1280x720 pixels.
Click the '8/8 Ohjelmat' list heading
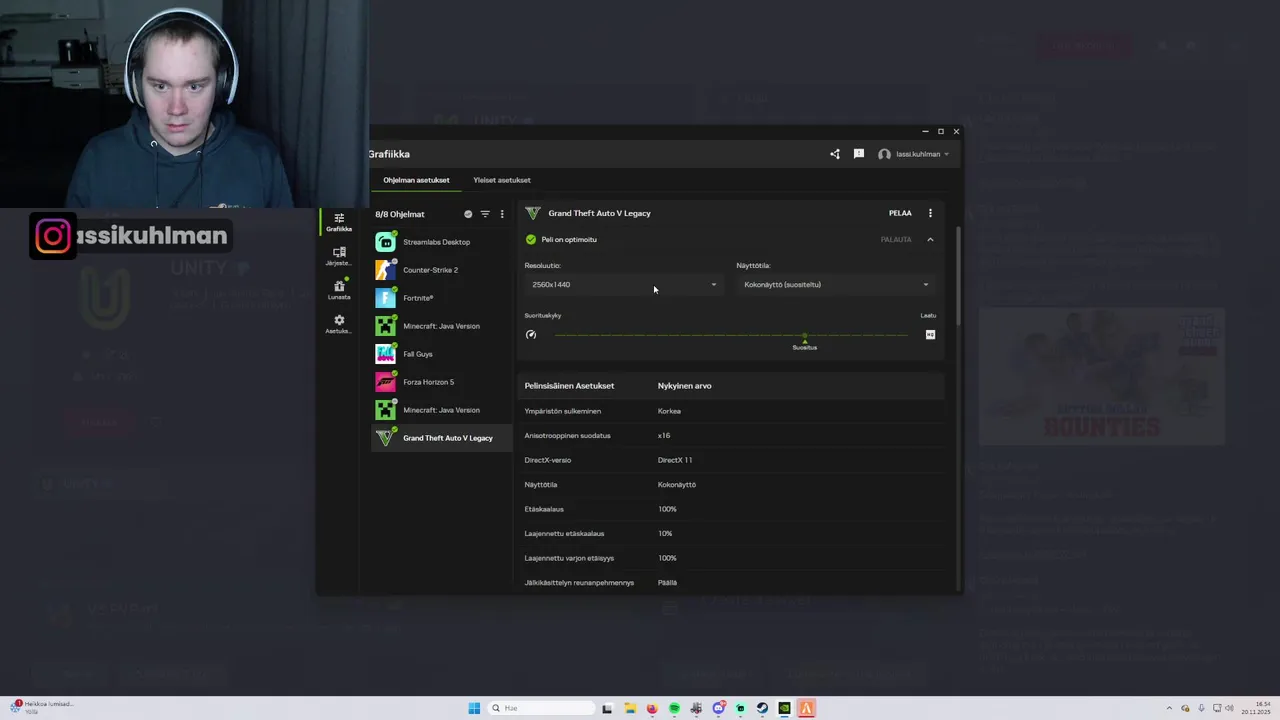[400, 214]
